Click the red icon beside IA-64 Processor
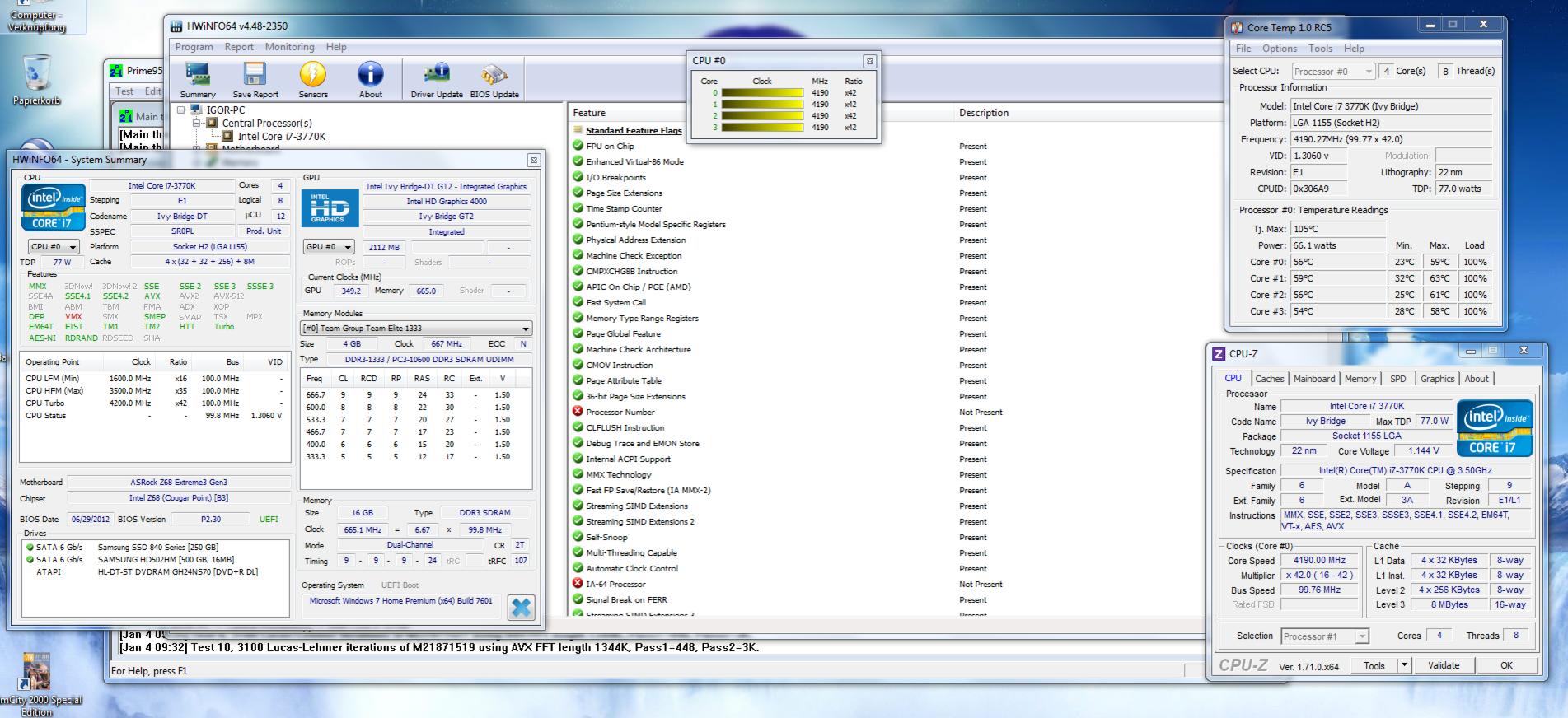 pos(578,584)
